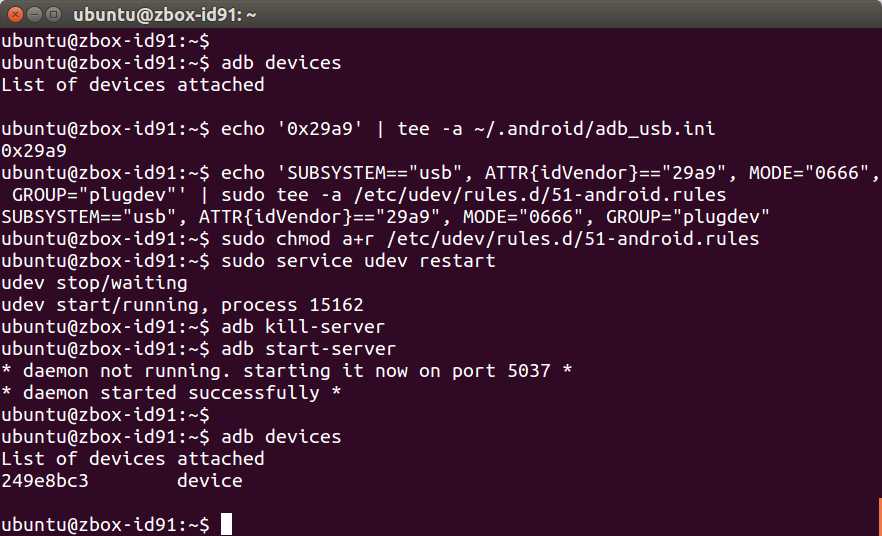This screenshot has width=882, height=536.
Task: Click the 'adb kill-server' command
Action: click(303, 327)
